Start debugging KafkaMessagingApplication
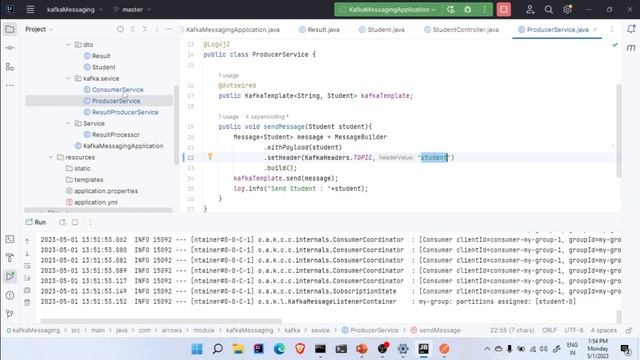This screenshot has width=640, height=360. point(468,9)
